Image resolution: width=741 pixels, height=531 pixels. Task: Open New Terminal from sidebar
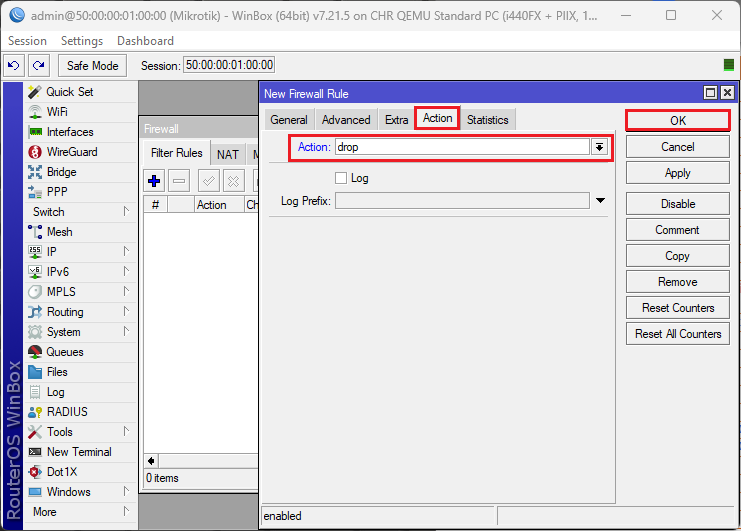(x=81, y=452)
